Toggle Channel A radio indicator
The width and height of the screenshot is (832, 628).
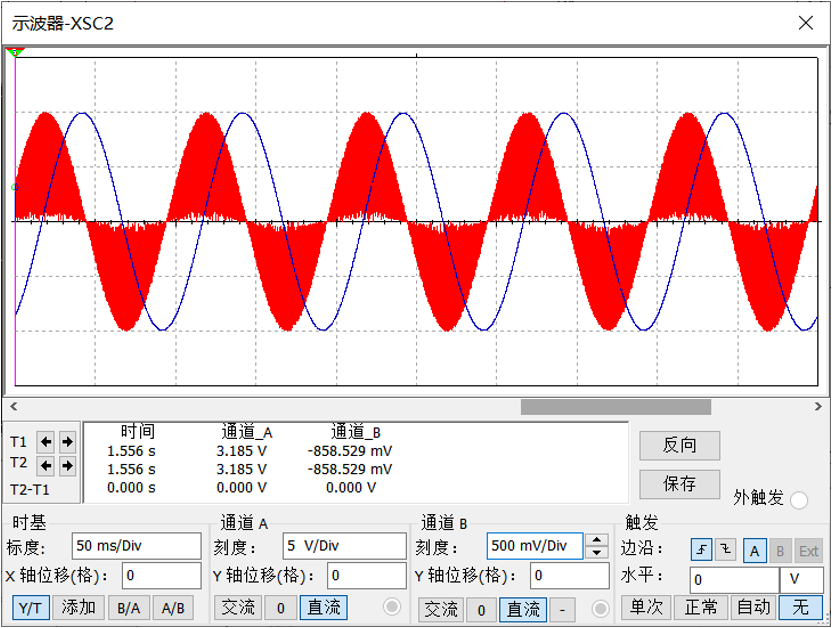coord(392,607)
